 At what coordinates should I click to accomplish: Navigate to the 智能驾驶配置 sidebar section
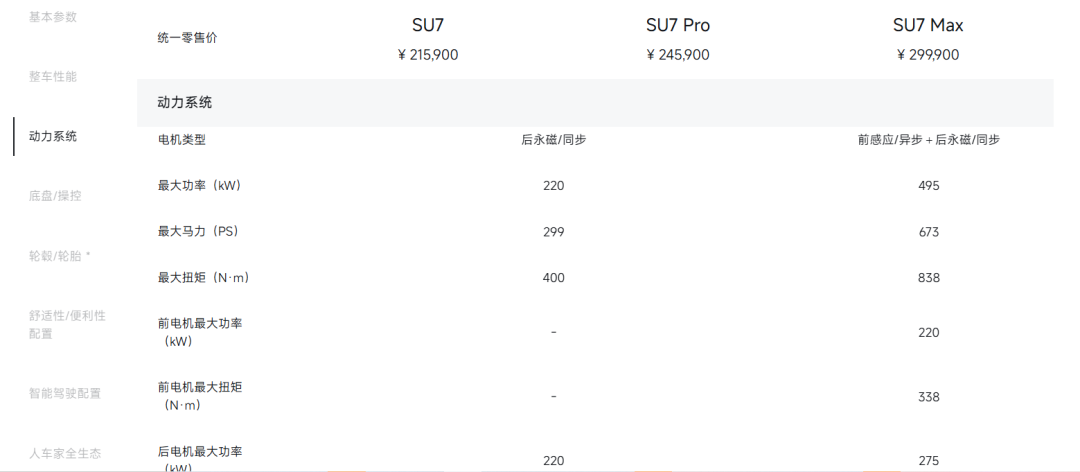tap(65, 393)
